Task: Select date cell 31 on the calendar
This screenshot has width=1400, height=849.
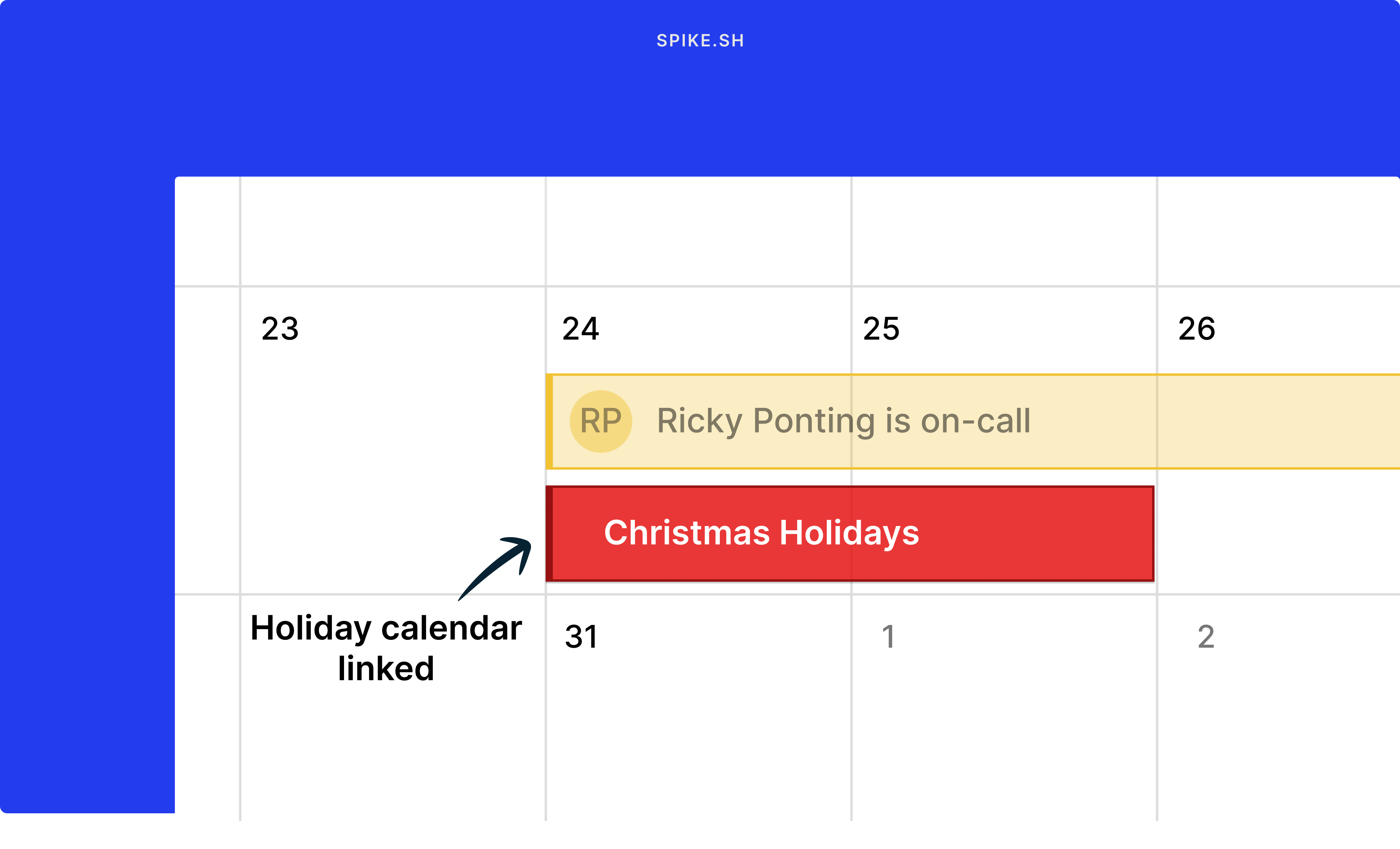Action: click(581, 638)
